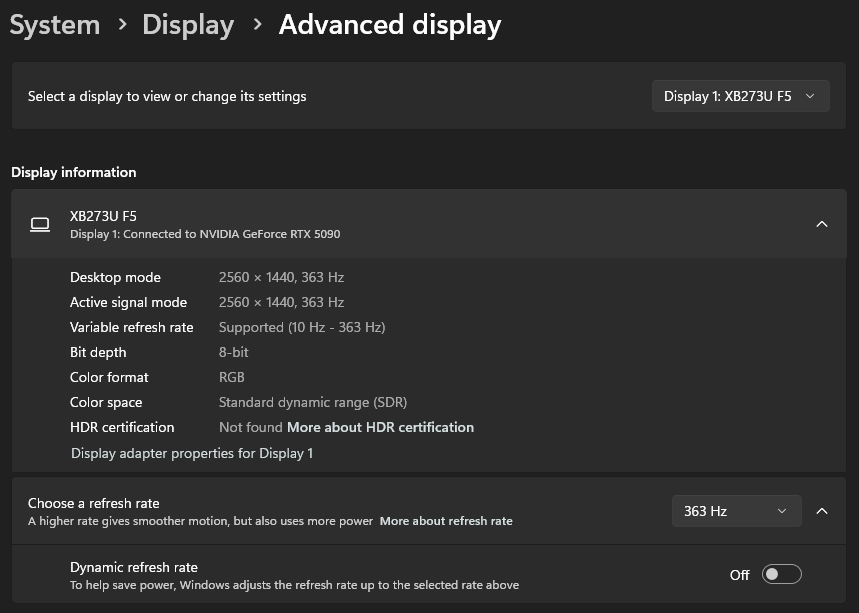
Task: Click 'Standard dynamic range (SDR)' value
Action: coord(313,403)
